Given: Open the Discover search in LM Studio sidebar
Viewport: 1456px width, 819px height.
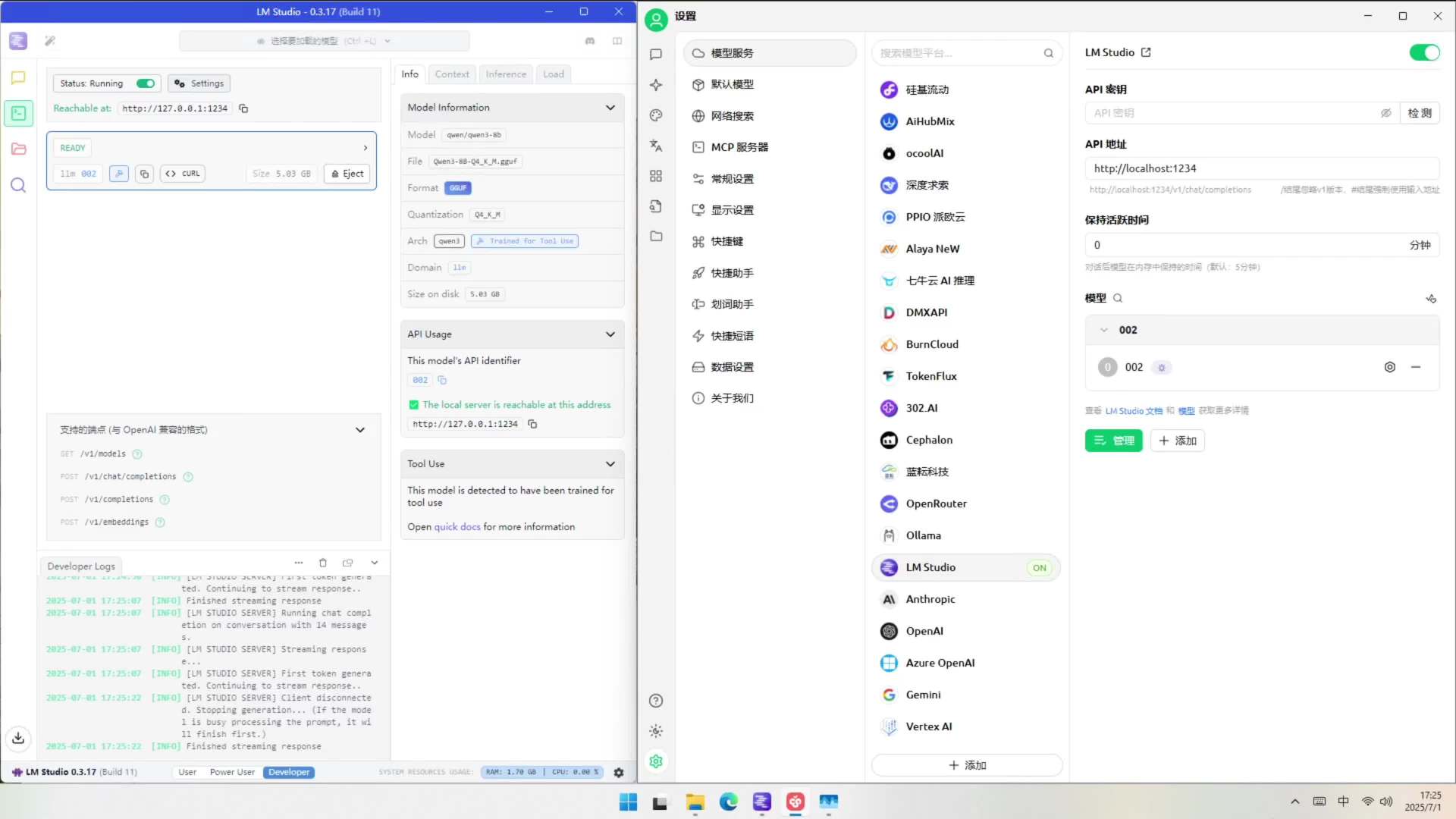Looking at the screenshot, I should pyautogui.click(x=18, y=186).
